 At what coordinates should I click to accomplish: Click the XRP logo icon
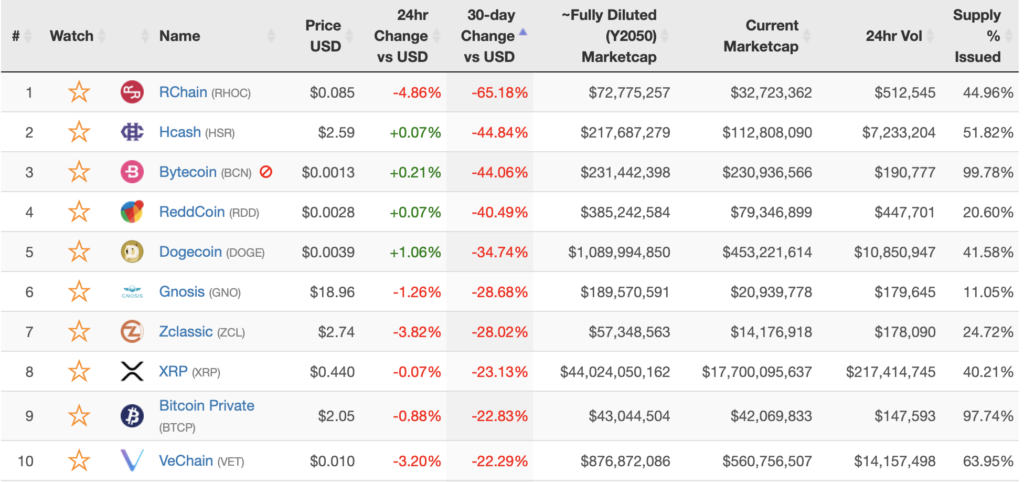pyautogui.click(x=132, y=372)
